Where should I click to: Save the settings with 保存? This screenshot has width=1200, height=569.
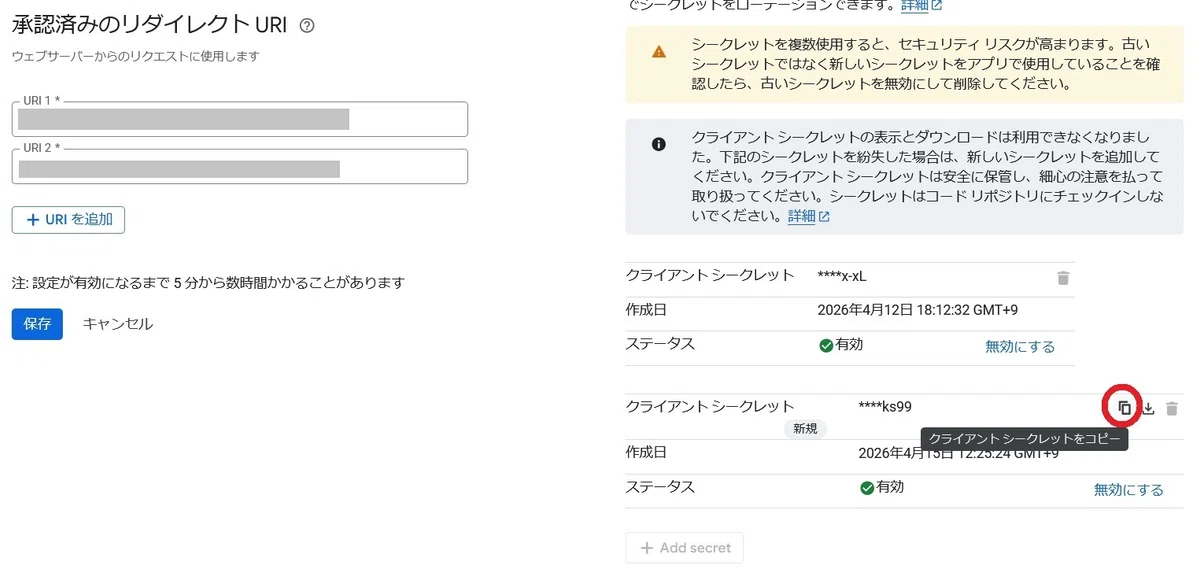(37, 324)
